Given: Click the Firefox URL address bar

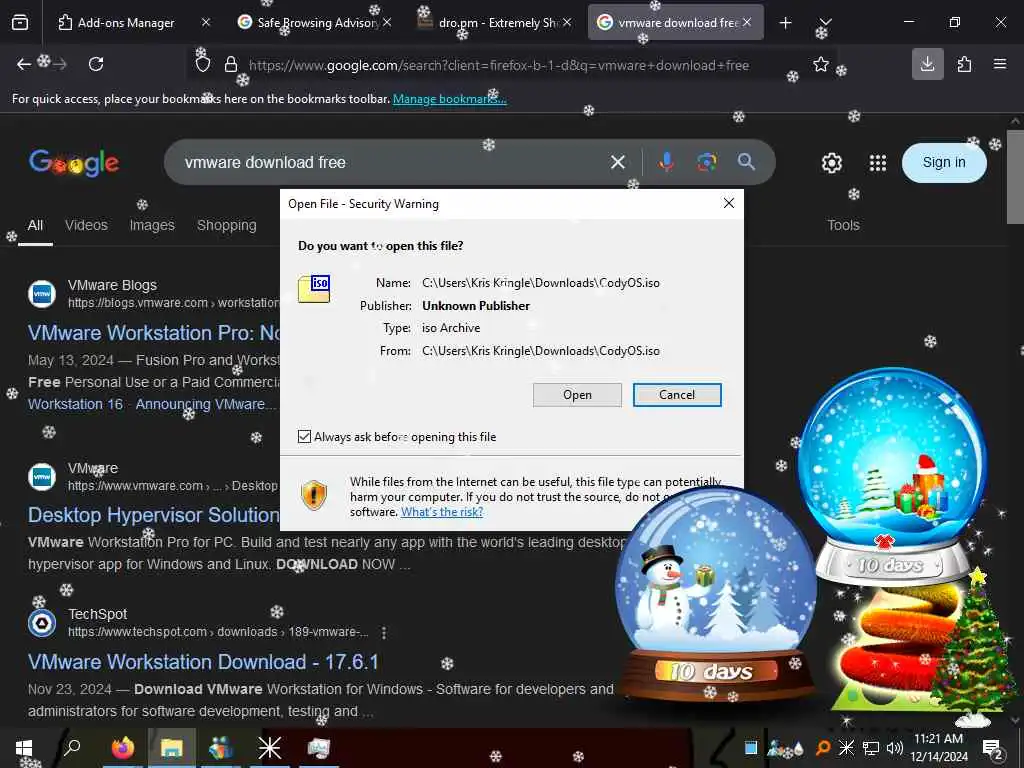Looking at the screenshot, I should (498, 65).
